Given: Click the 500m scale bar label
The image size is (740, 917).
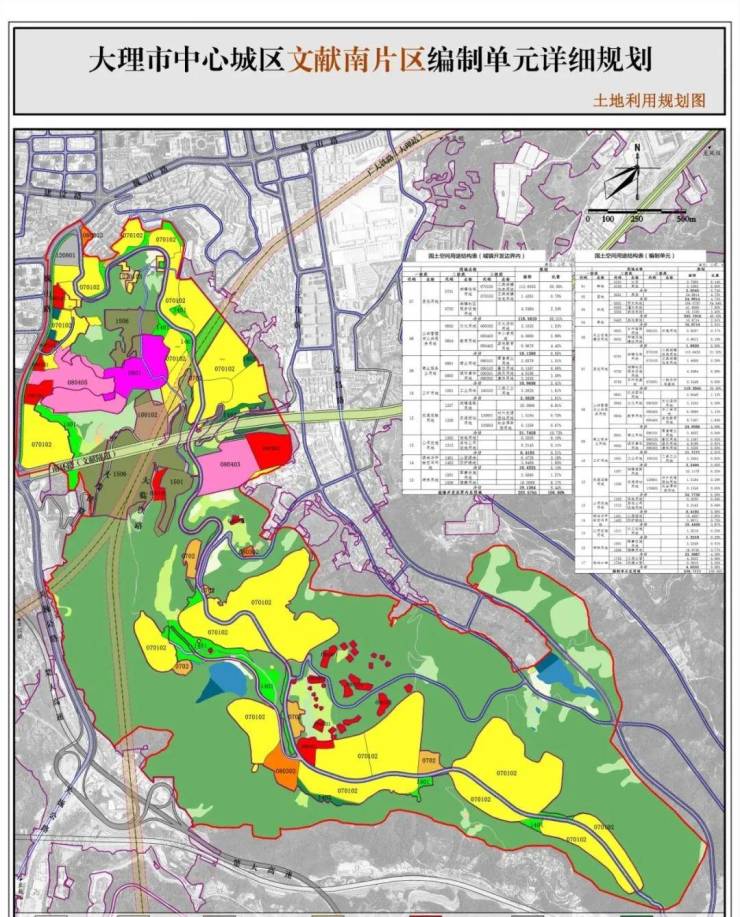Looking at the screenshot, I should (x=686, y=219).
